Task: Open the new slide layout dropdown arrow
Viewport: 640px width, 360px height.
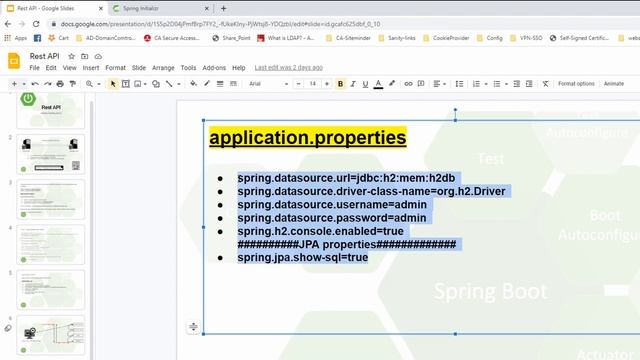Action: click(x=24, y=84)
